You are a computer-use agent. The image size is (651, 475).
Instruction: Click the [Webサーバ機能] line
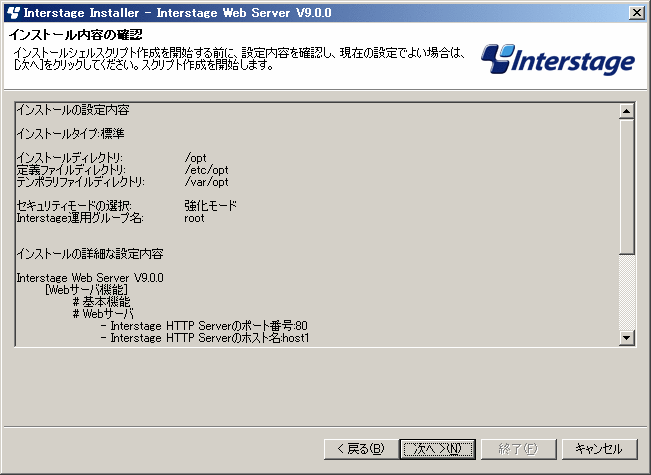[x=86, y=289]
